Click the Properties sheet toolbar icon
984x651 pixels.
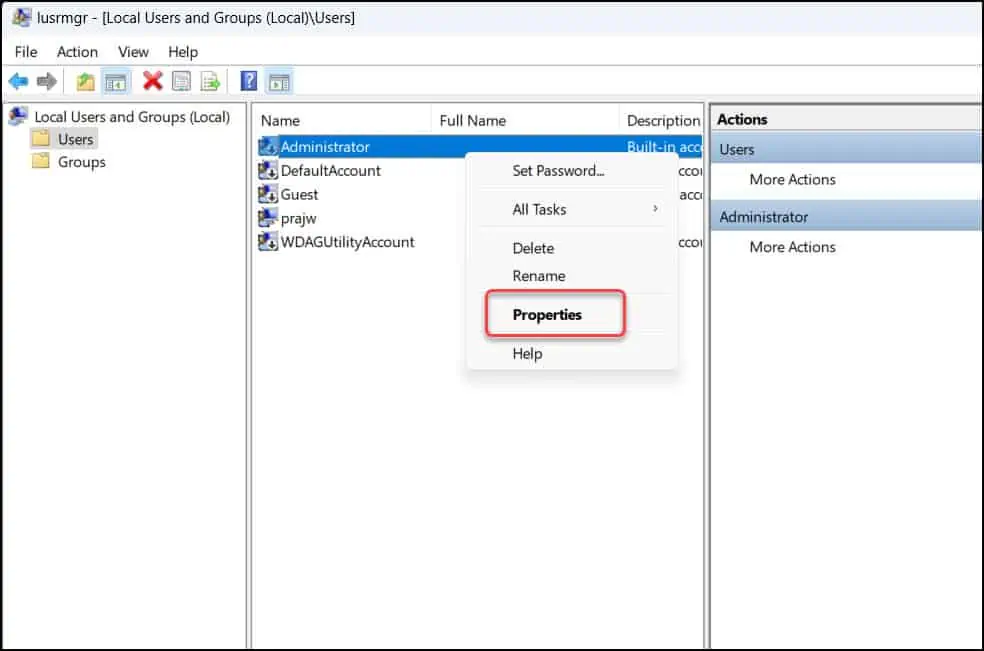pyautogui.click(x=181, y=81)
